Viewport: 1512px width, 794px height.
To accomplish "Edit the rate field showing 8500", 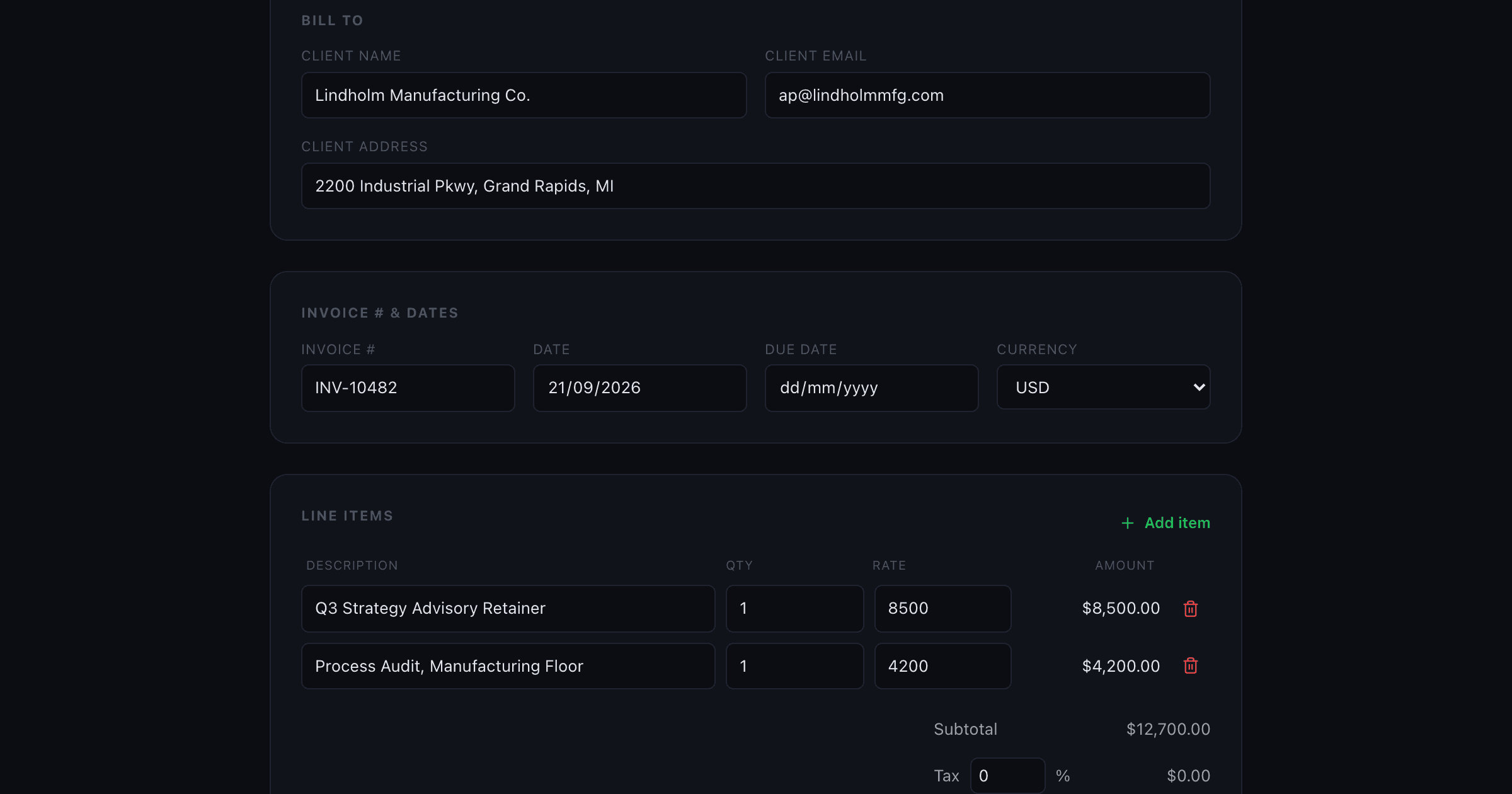I will 942,609.
